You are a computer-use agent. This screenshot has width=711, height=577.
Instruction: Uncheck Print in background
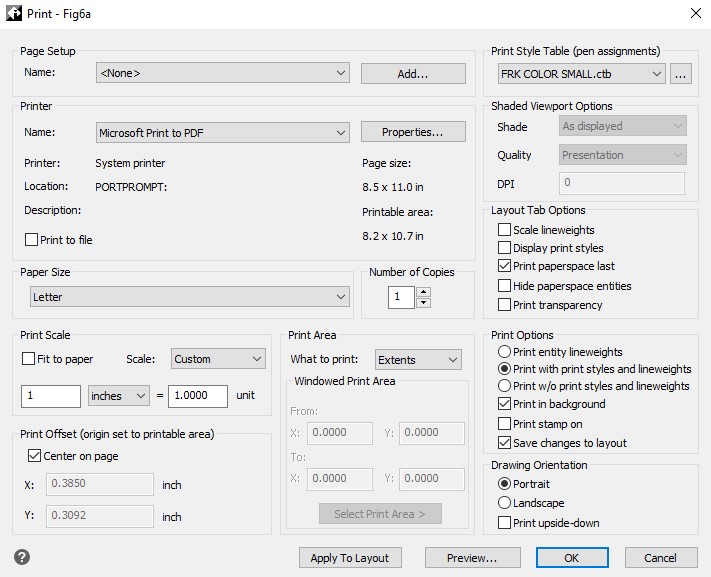pos(504,404)
